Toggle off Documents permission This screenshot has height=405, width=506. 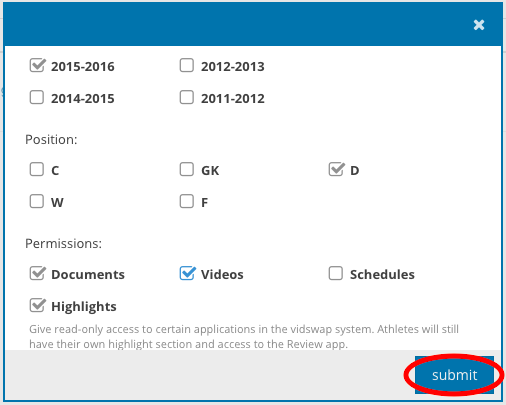37,273
